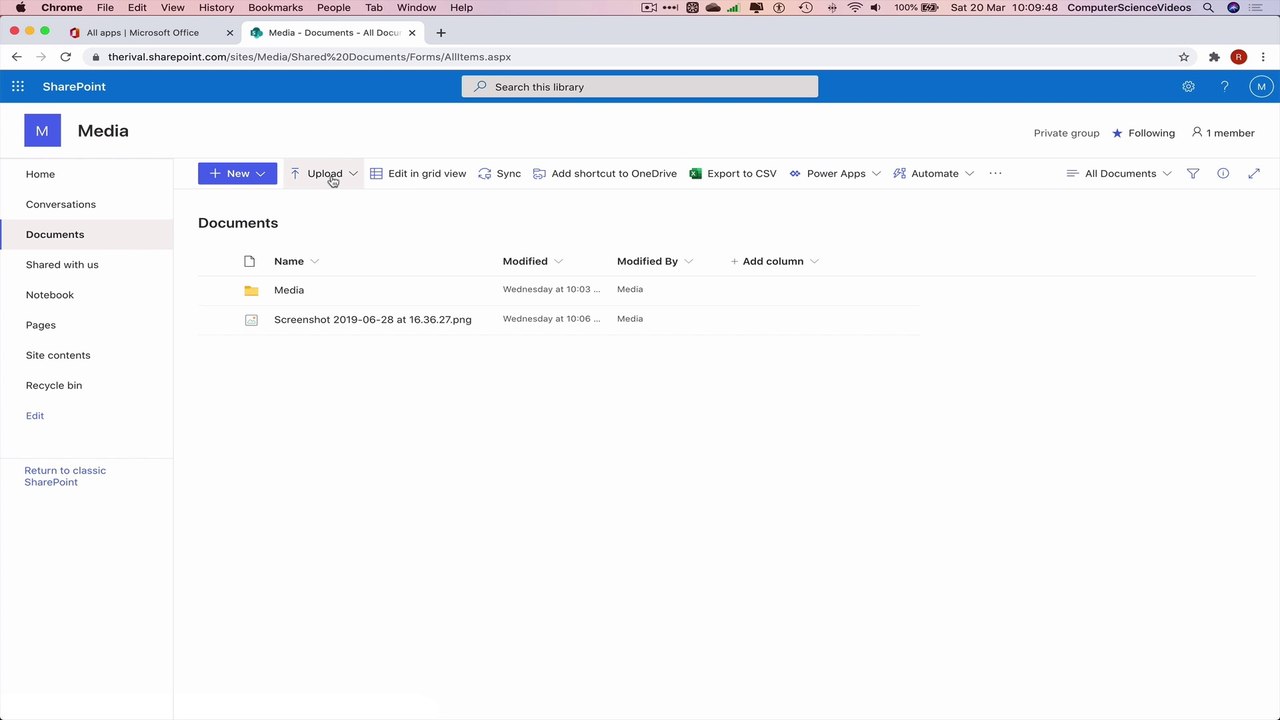Click the file type column header icon
1280x720 pixels.
[250, 261]
